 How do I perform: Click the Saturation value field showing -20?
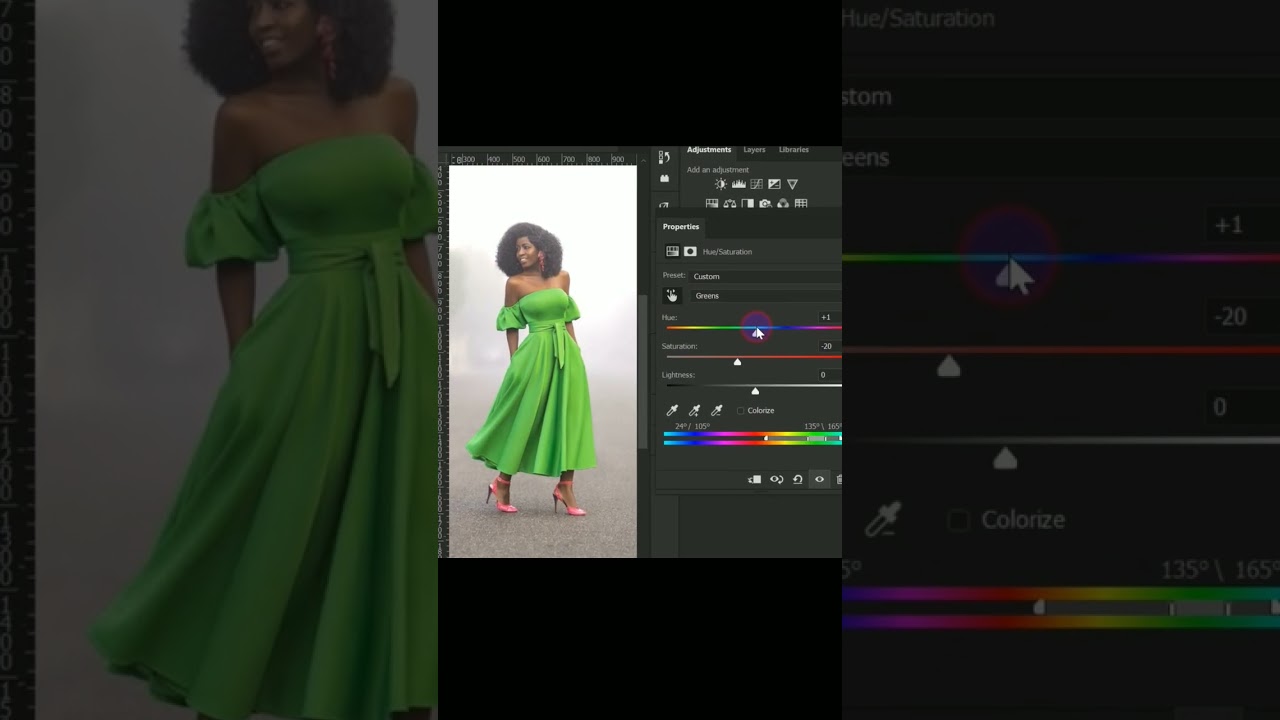[x=829, y=346]
